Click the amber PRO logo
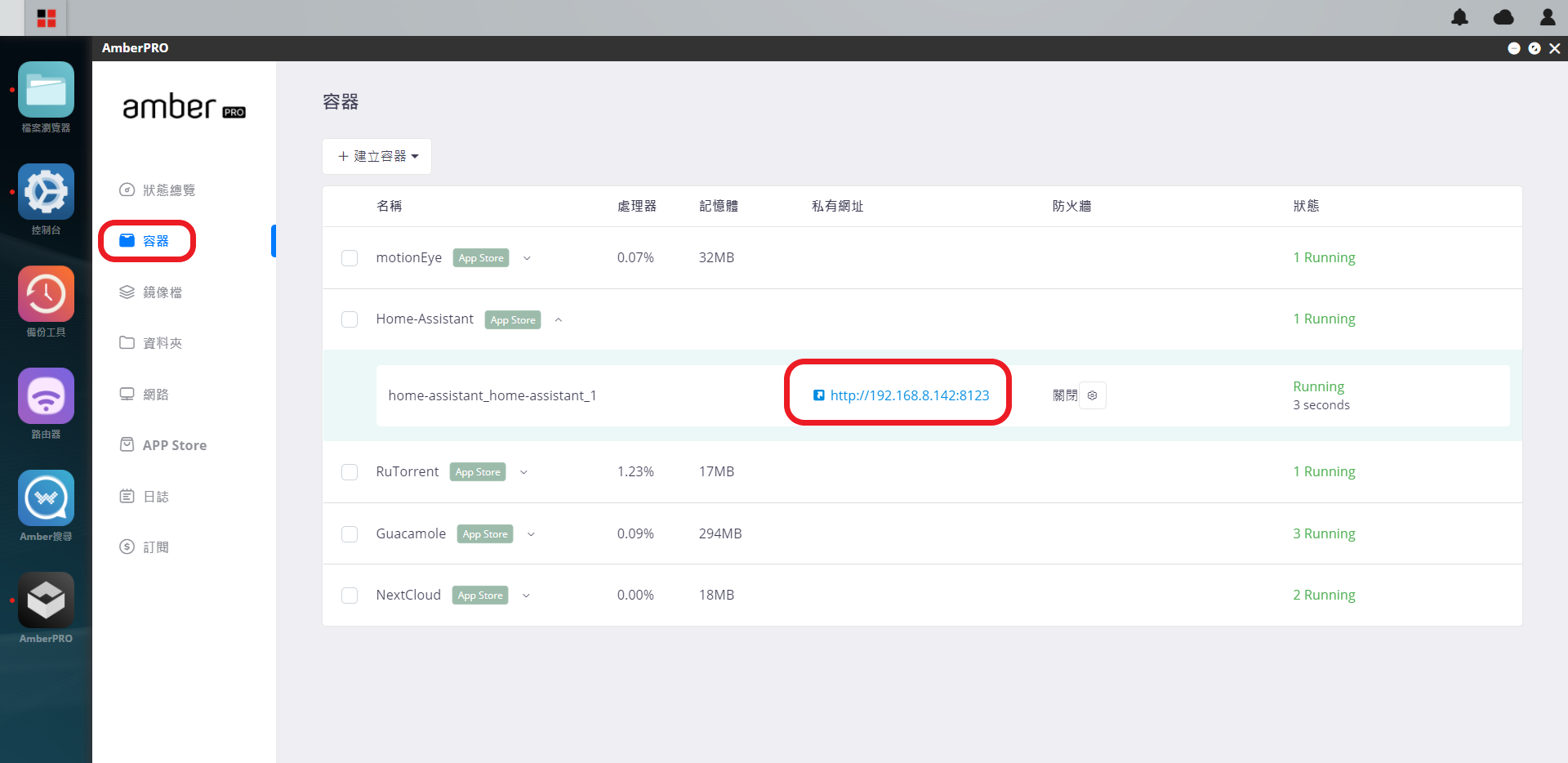This screenshot has width=1568, height=763. click(184, 107)
